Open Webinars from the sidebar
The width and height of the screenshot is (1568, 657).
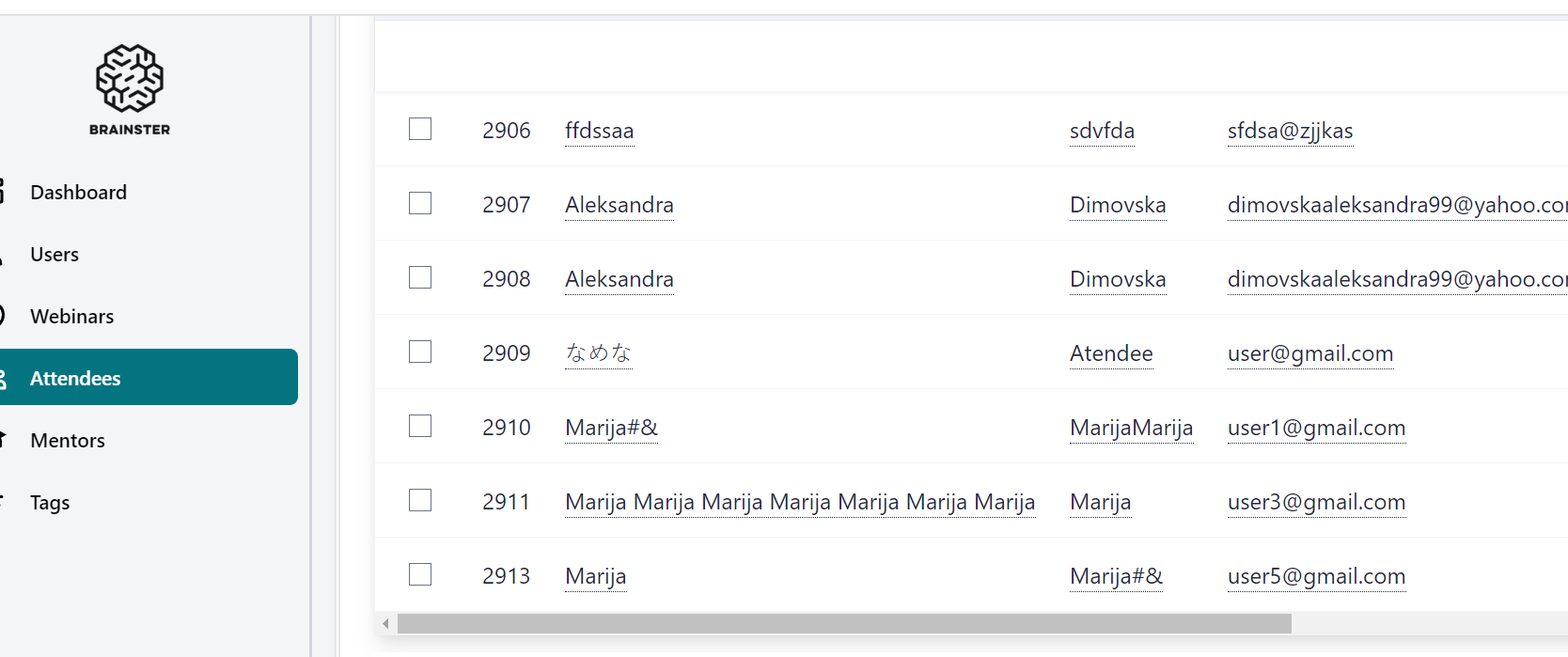click(x=72, y=317)
